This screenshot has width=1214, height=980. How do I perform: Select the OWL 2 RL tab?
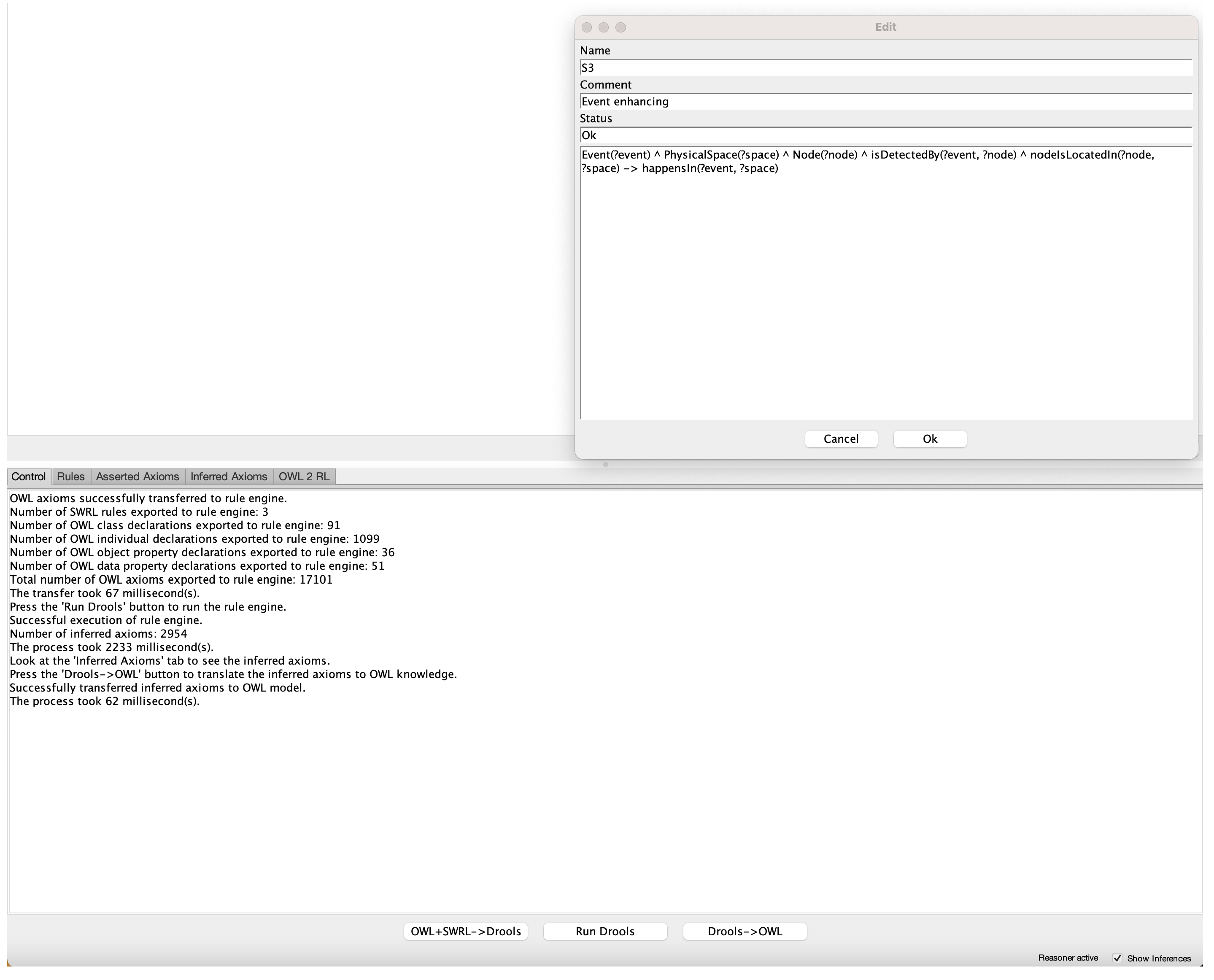(x=304, y=477)
